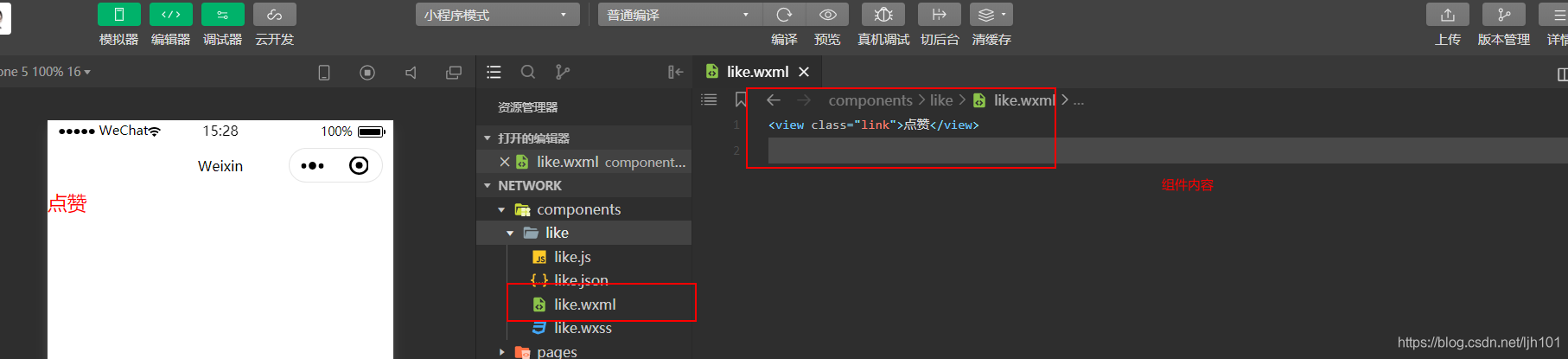Open 云开发 cloud development
Viewport: 1568px width, 359px height.
coord(275,15)
